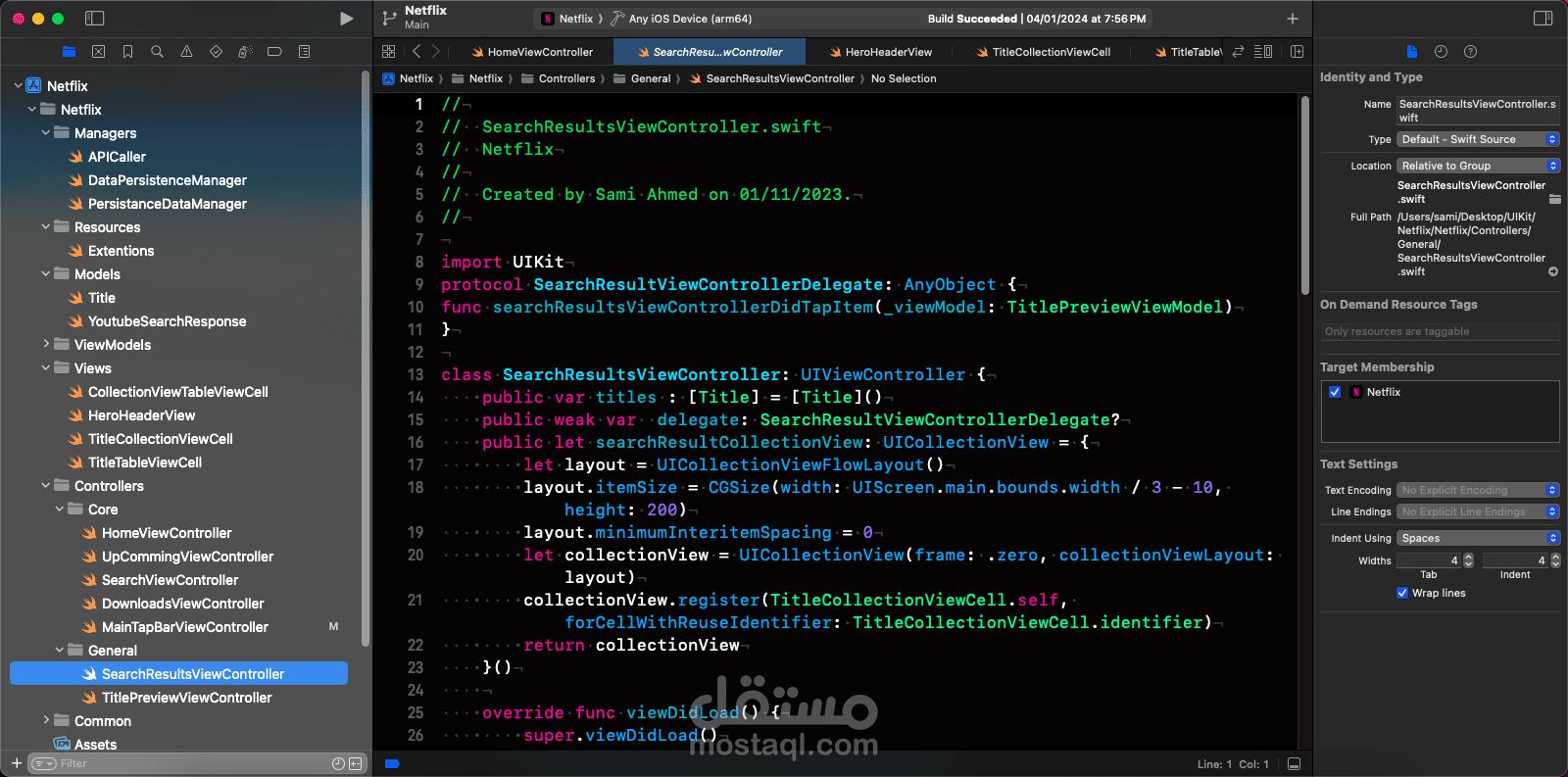This screenshot has width=1568, height=777.
Task: Expand the ViewModels folder
Action: pyautogui.click(x=45, y=345)
